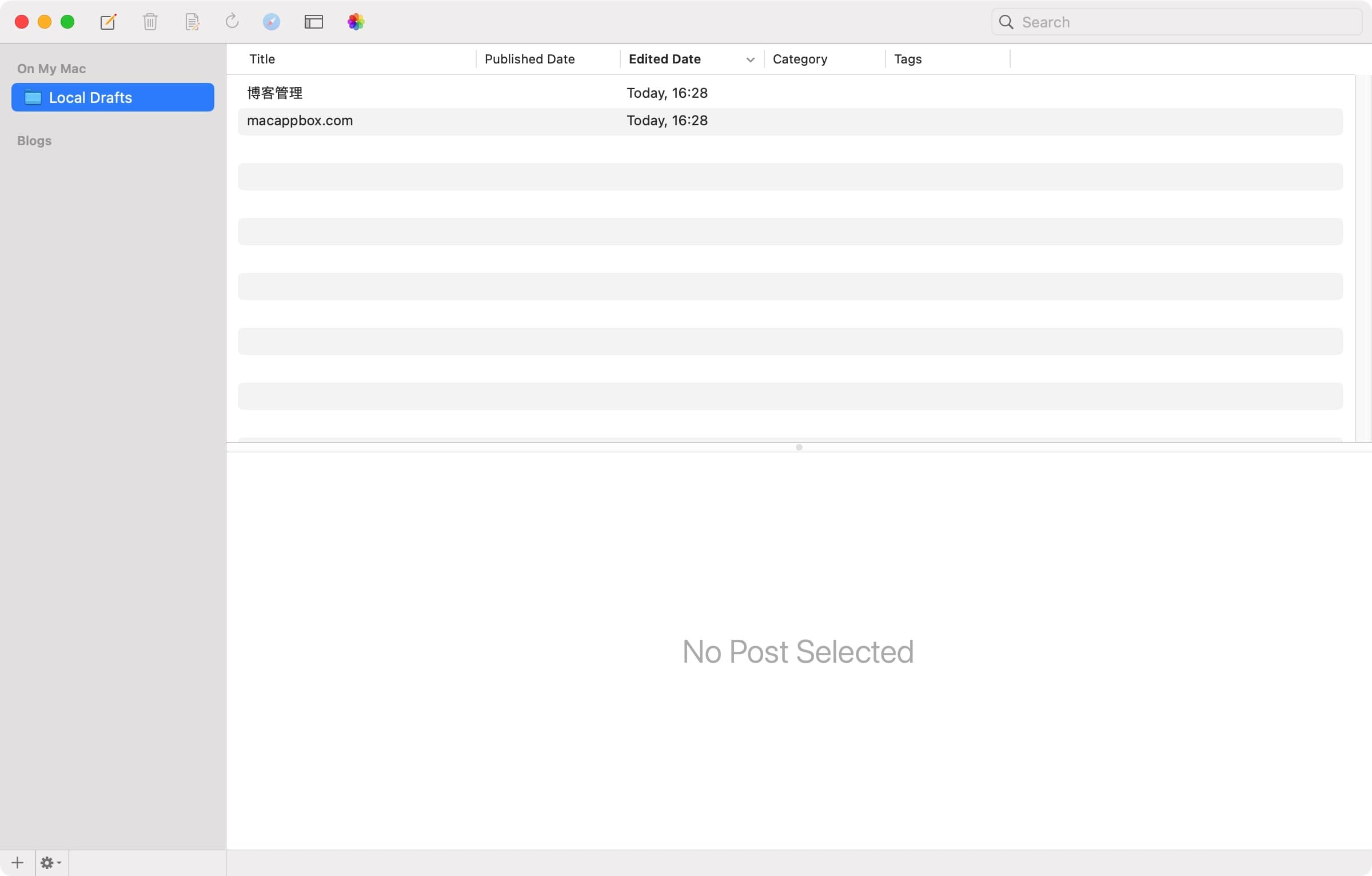The width and height of the screenshot is (1372, 876).
Task: Maximize the window with green button
Action: pyautogui.click(x=67, y=22)
